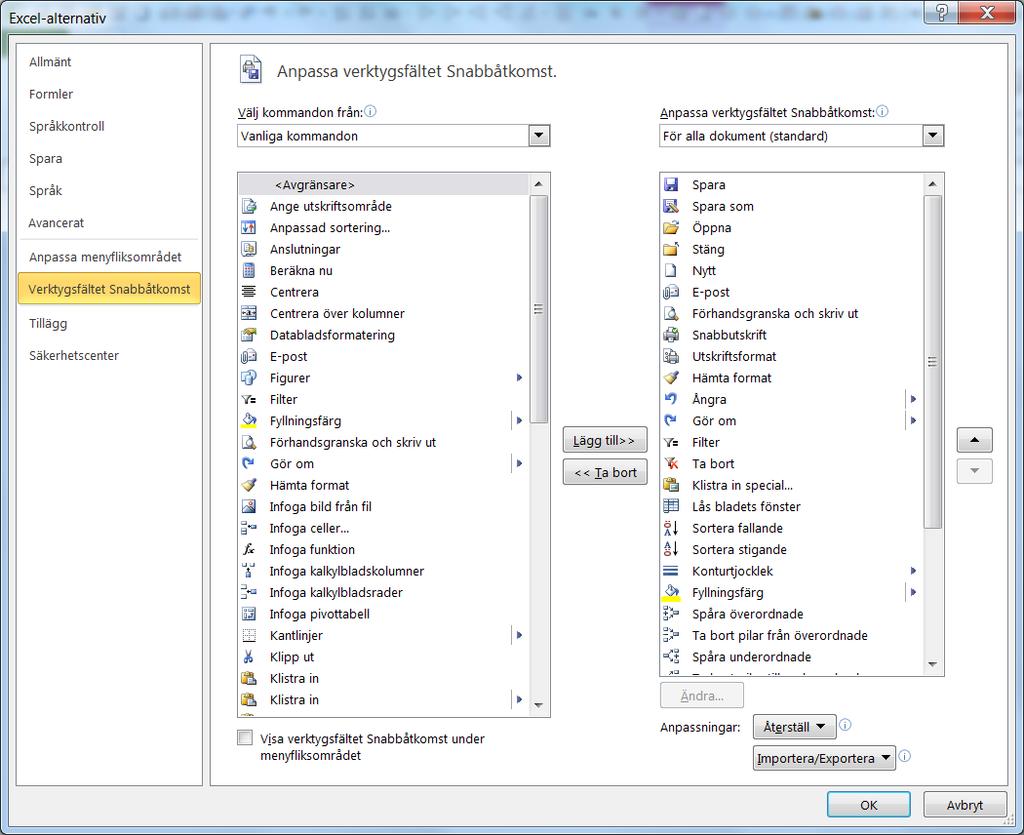Open Anpassa menyfliksområdet category
The width and height of the screenshot is (1024, 835).
pos(105,257)
